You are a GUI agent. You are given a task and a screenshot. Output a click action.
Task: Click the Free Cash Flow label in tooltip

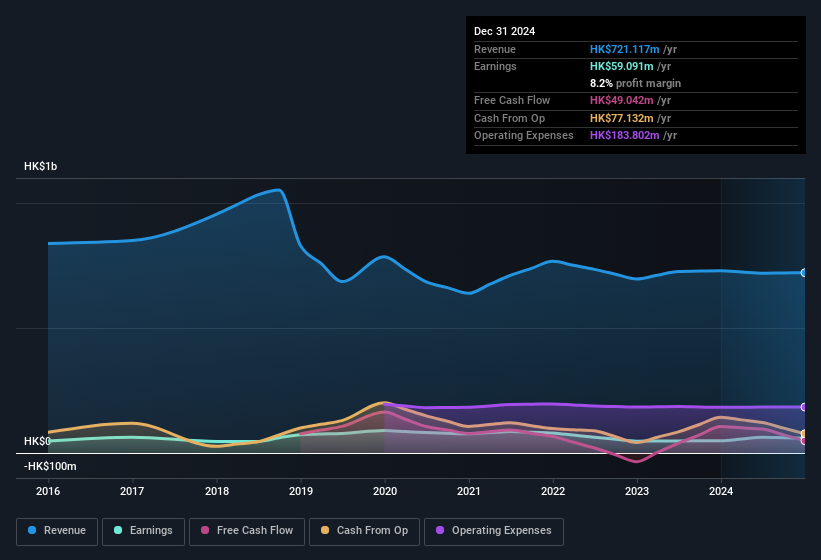[512, 100]
